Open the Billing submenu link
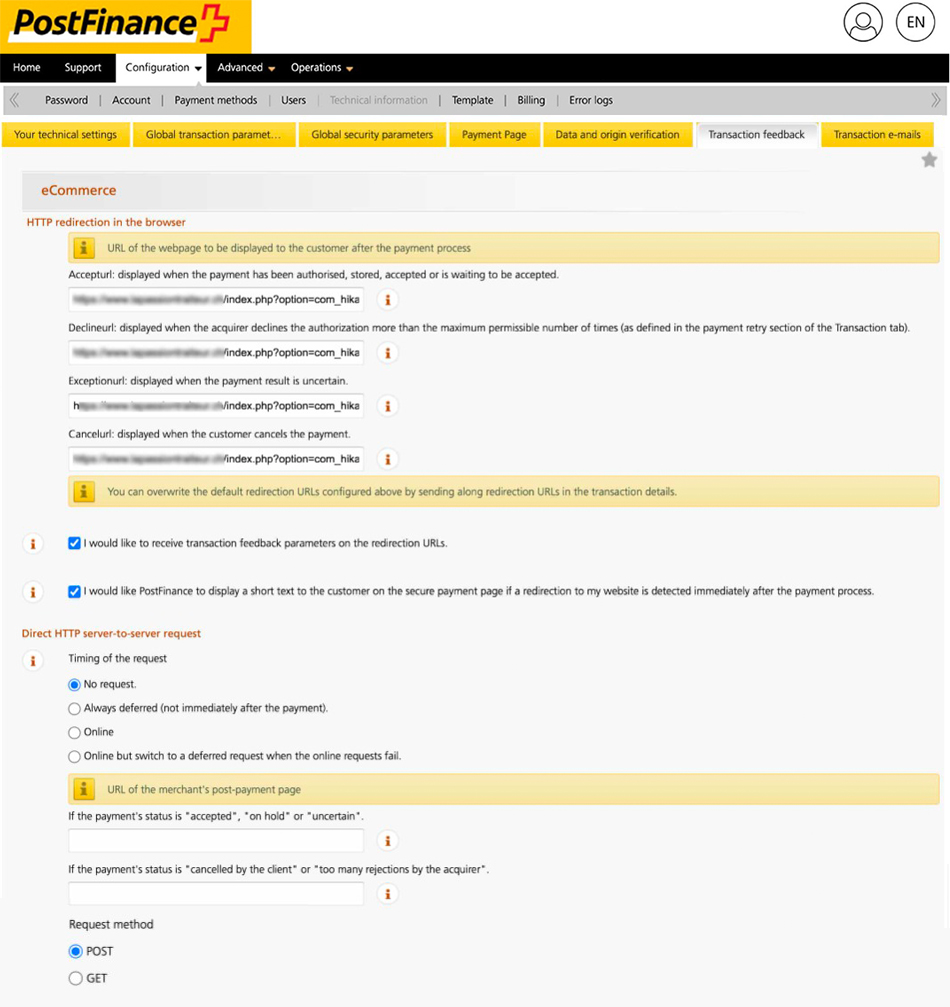 (x=531, y=100)
